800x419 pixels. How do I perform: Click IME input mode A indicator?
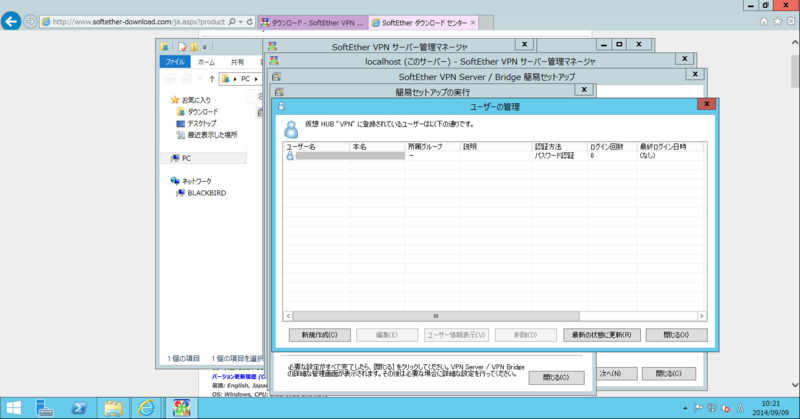point(740,408)
